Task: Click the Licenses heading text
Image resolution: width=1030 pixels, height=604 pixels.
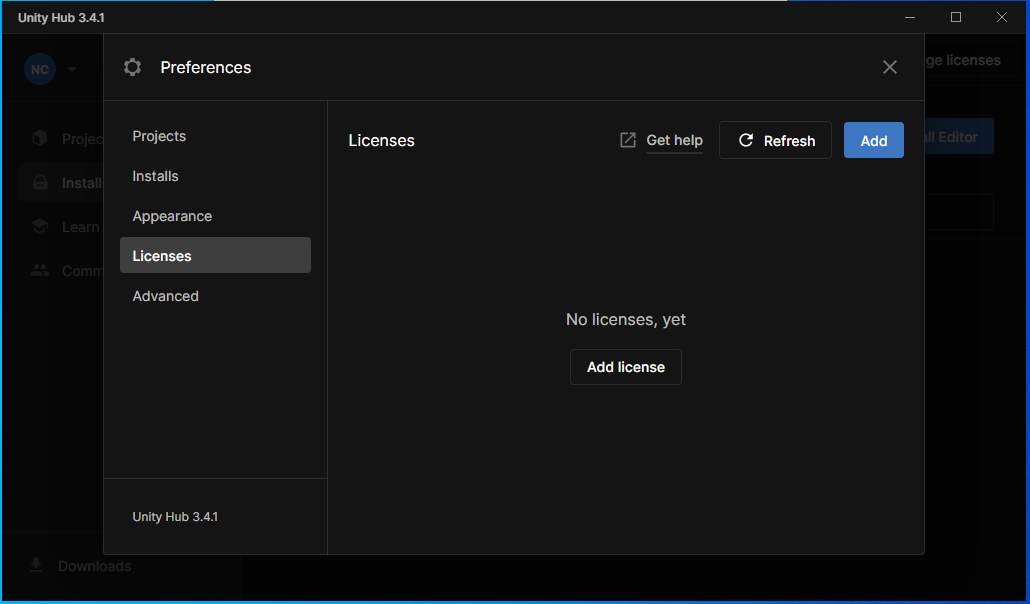Action: coord(381,141)
